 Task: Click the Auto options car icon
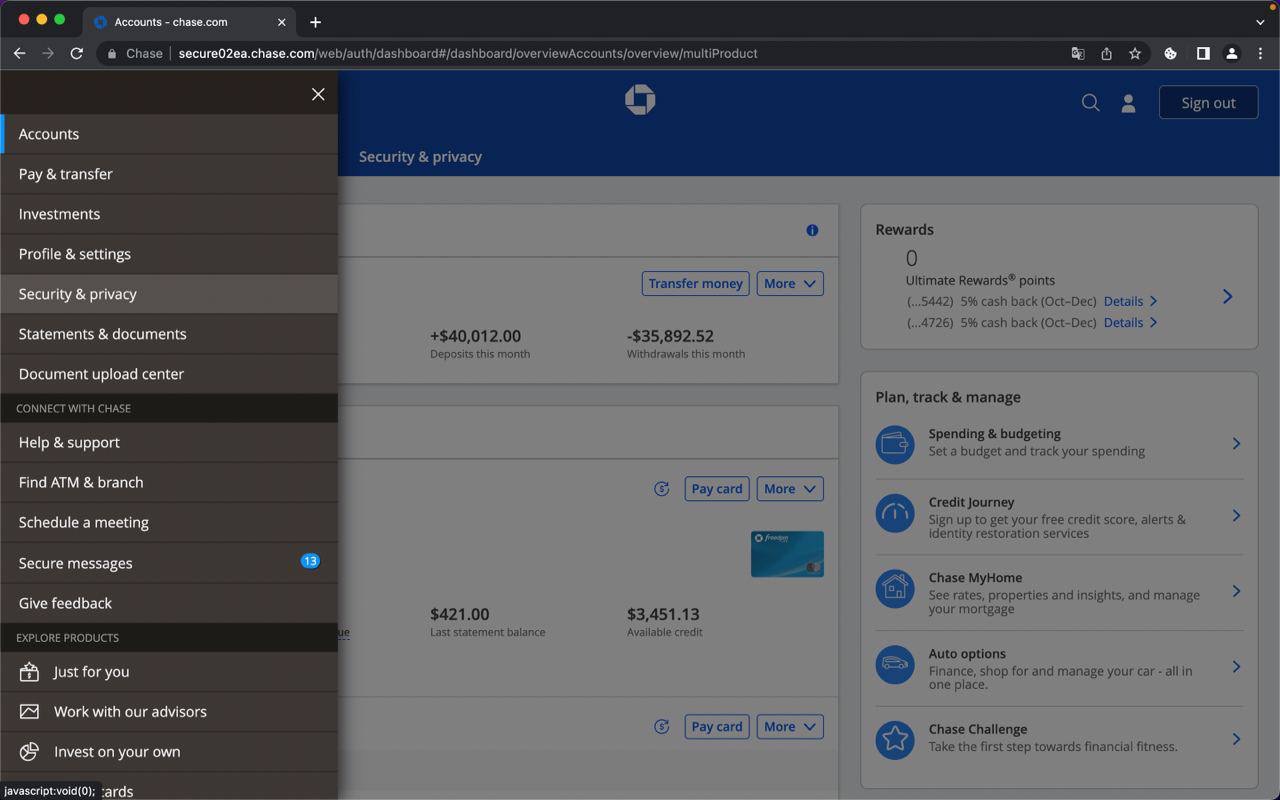pos(895,665)
